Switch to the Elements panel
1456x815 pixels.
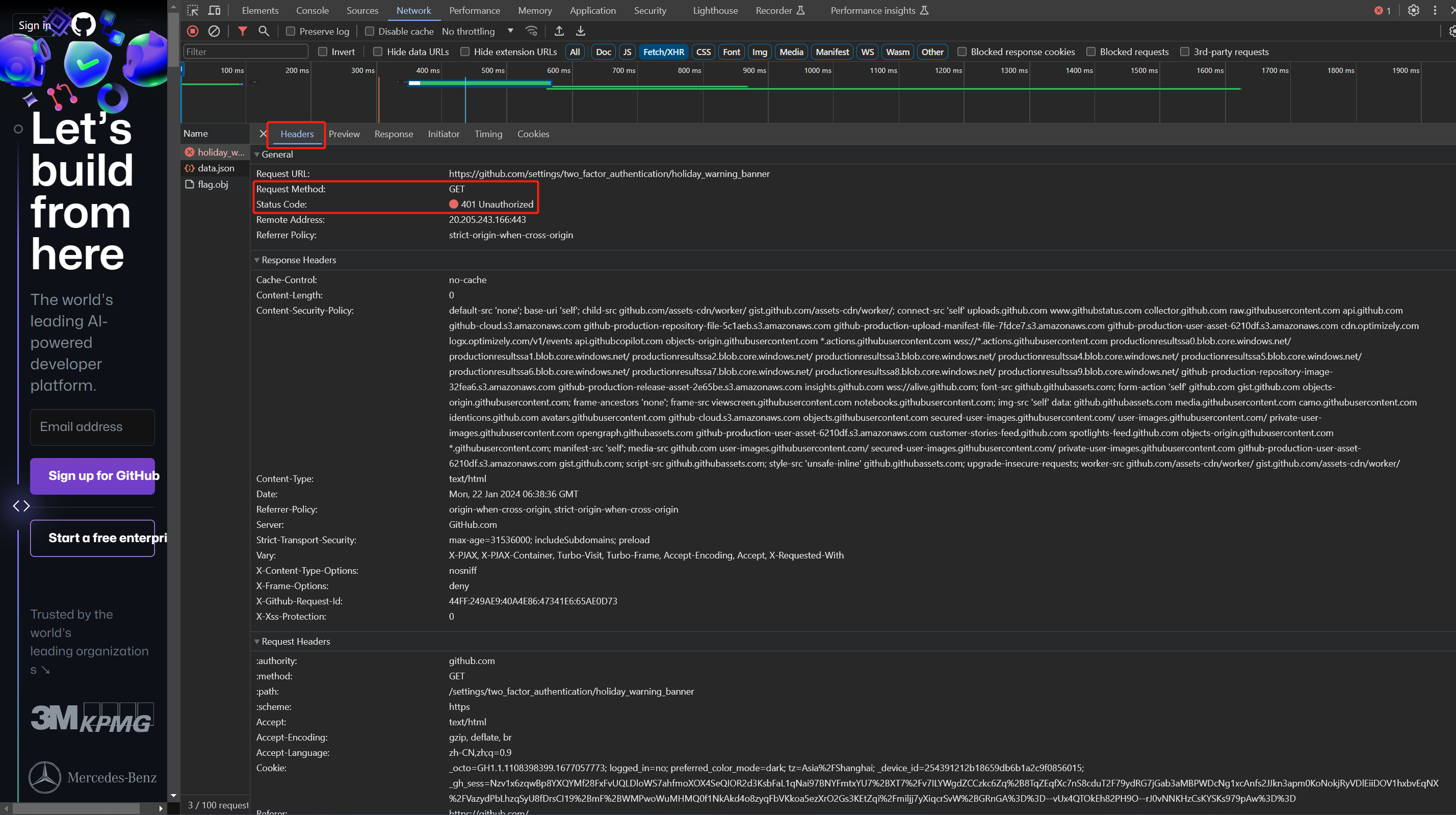(260, 10)
